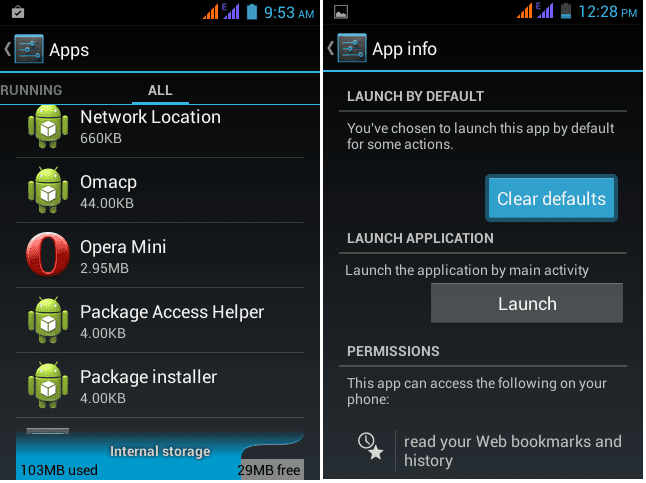Open the Omacp list entry
The height and width of the screenshot is (483, 646).
tap(160, 190)
